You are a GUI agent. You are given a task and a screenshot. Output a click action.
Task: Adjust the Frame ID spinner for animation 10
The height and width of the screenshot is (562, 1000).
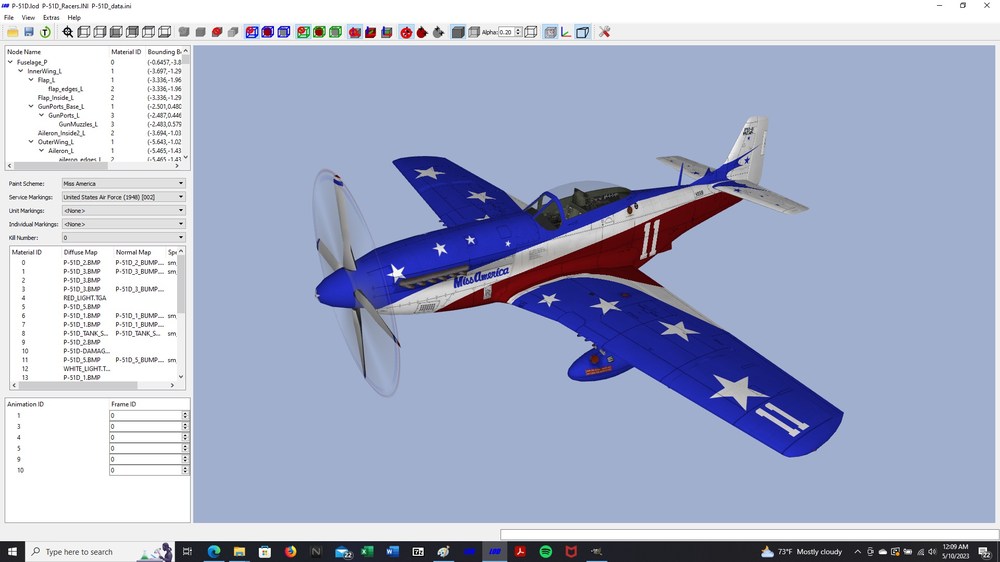pyautogui.click(x=185, y=470)
